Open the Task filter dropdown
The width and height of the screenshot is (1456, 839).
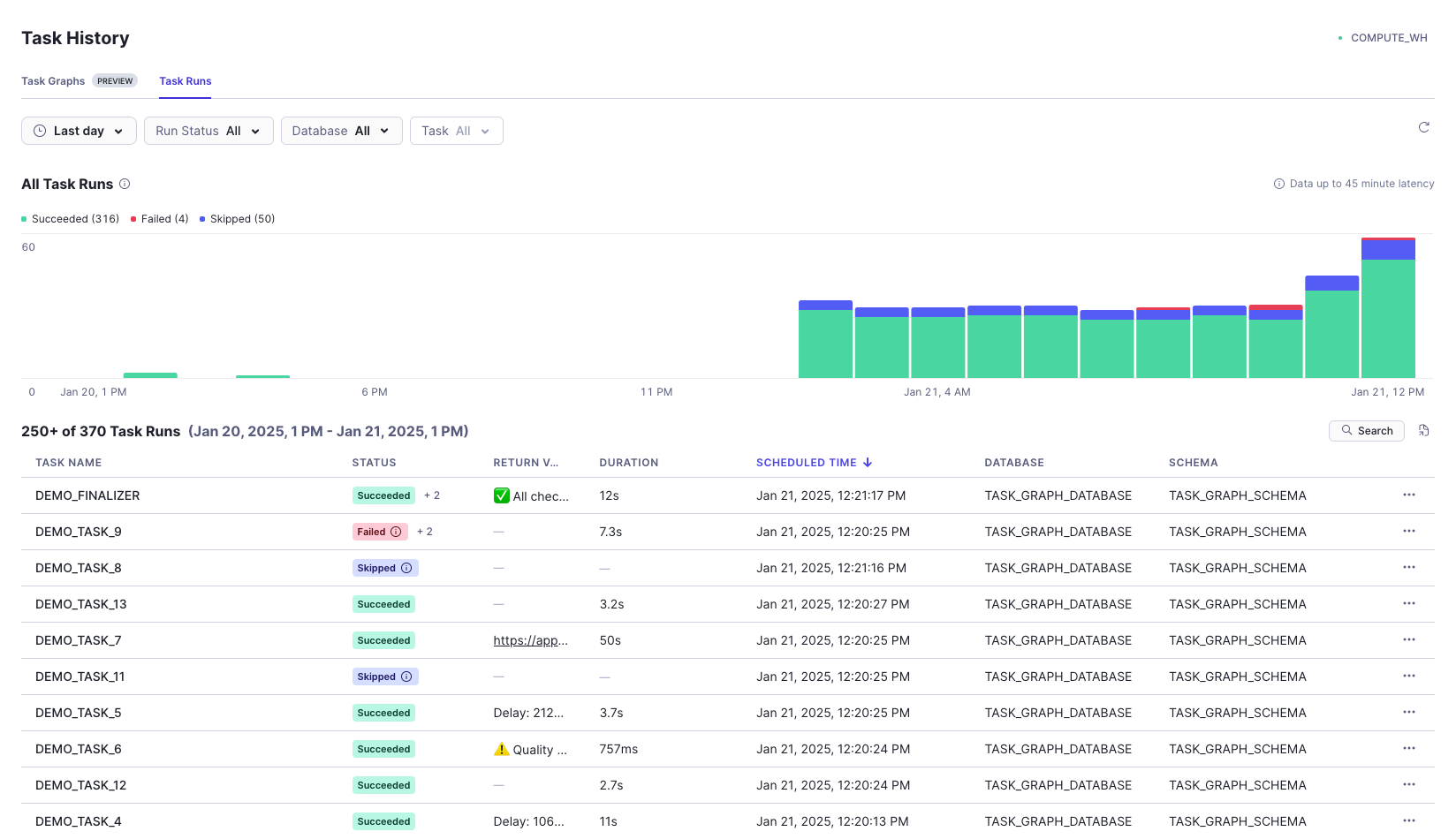[x=457, y=131]
